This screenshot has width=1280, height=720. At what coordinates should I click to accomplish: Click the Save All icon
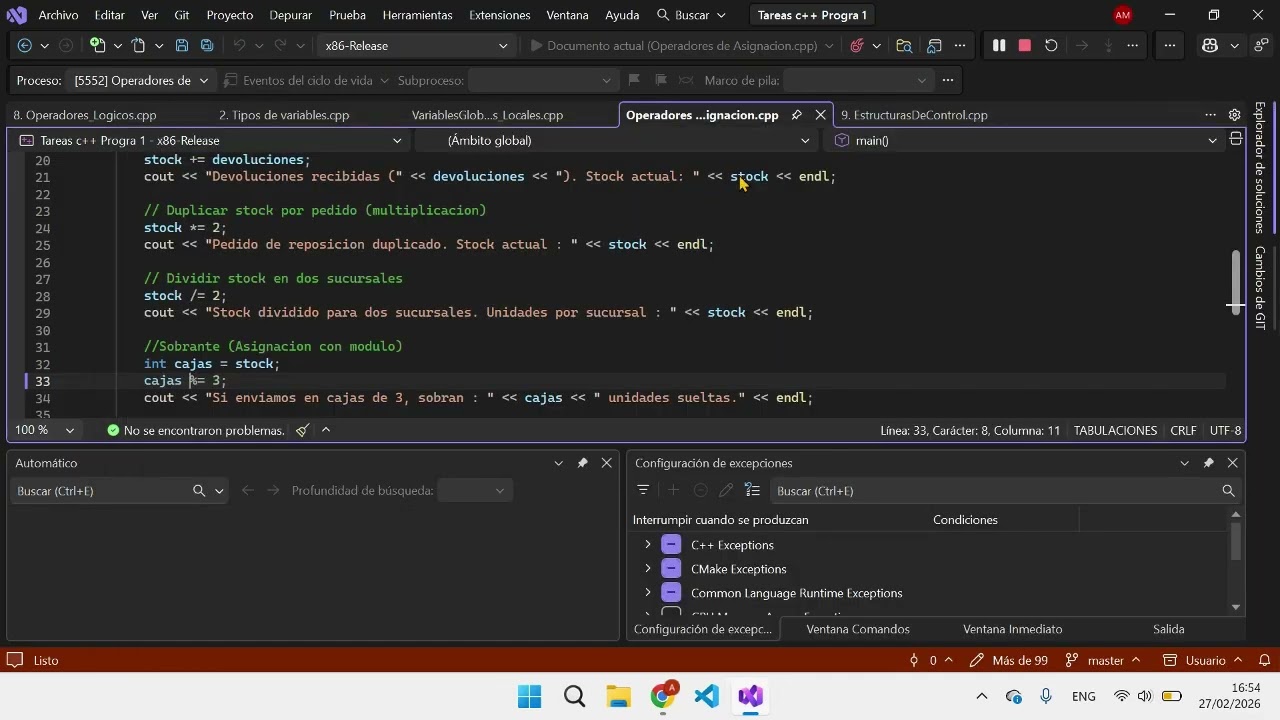tap(207, 45)
